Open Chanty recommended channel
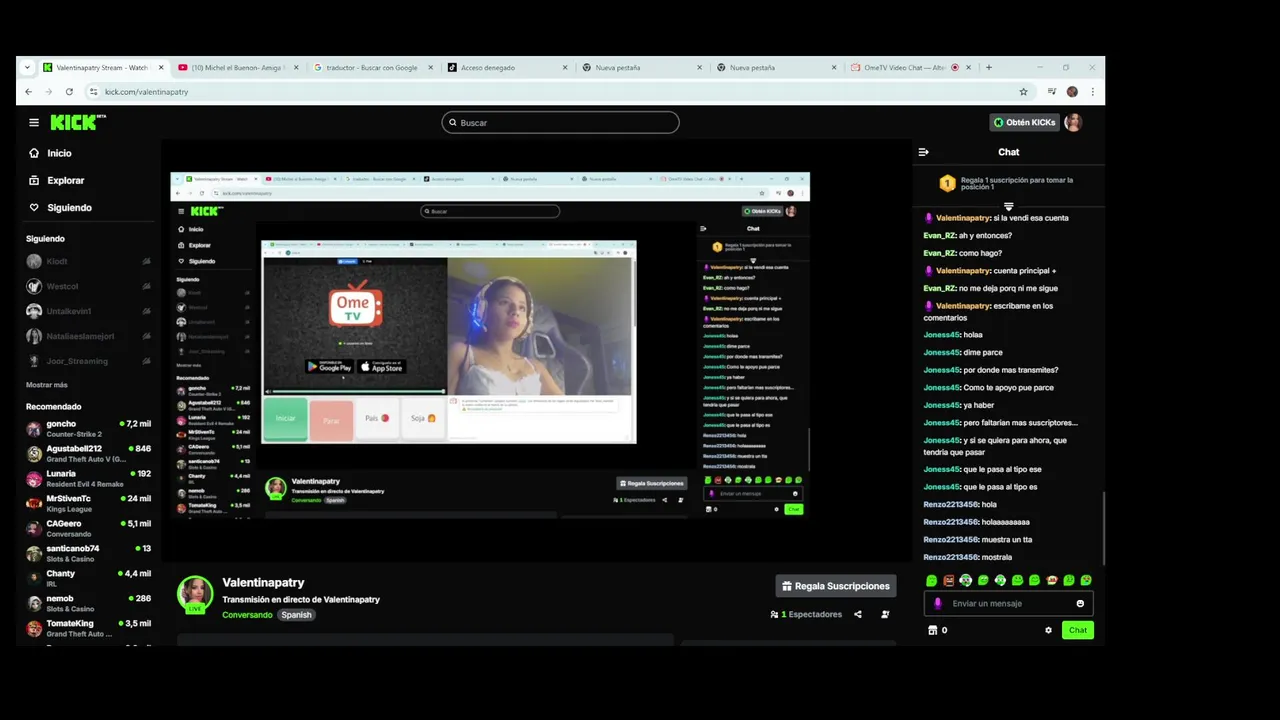This screenshot has width=1280, height=720. [x=88, y=578]
